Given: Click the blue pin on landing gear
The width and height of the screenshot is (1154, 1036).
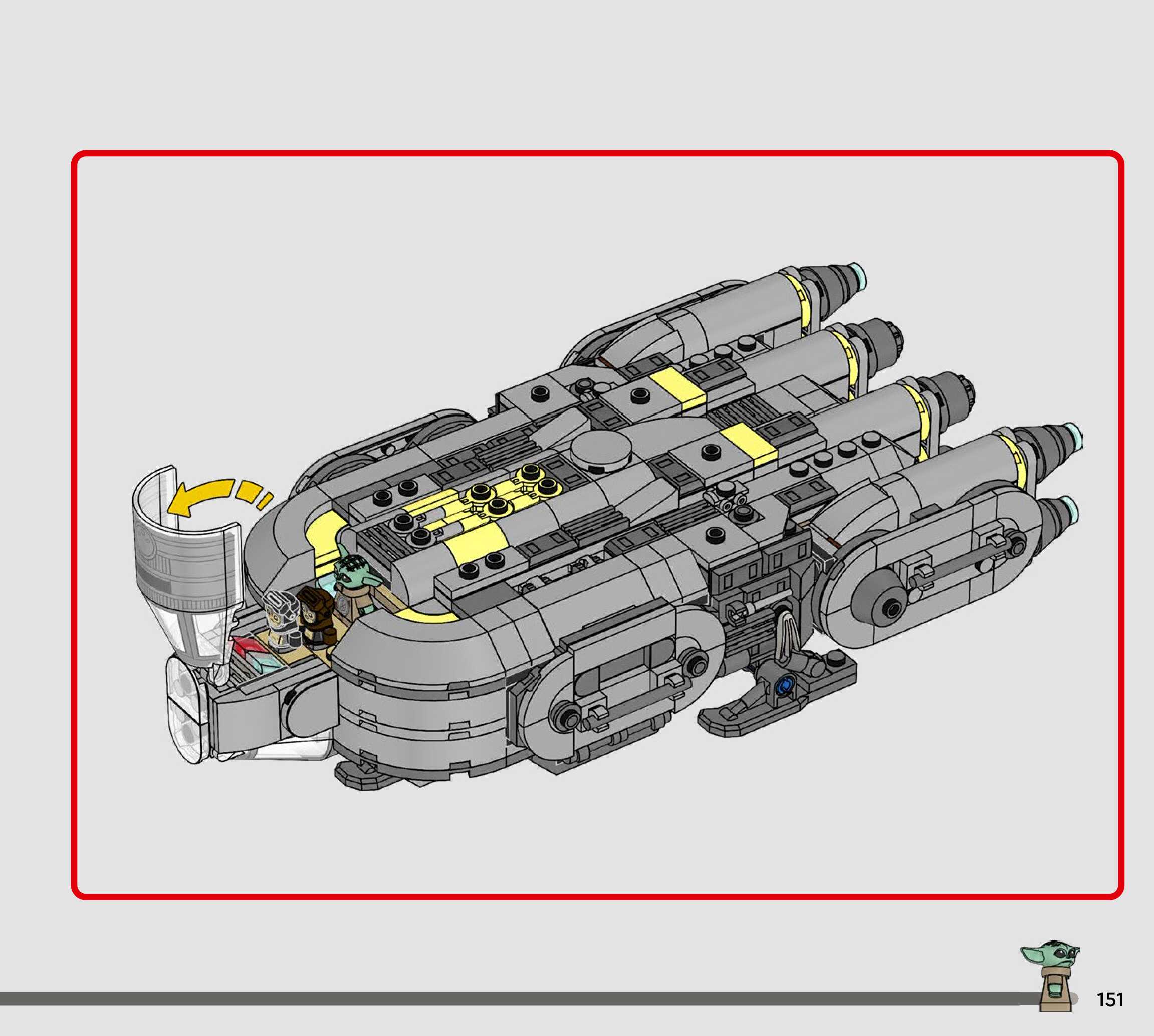Looking at the screenshot, I should coord(785,684).
